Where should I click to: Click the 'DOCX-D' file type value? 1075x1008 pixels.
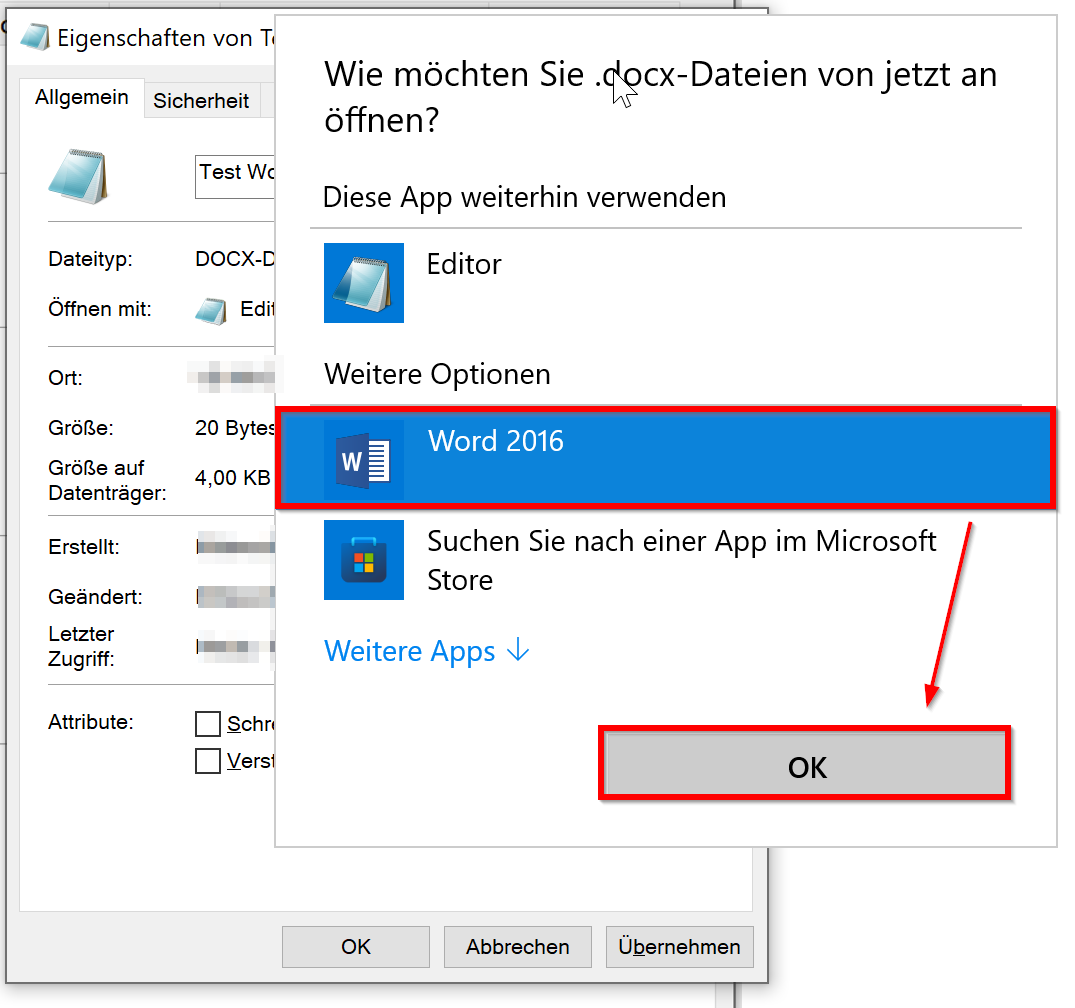(x=234, y=259)
